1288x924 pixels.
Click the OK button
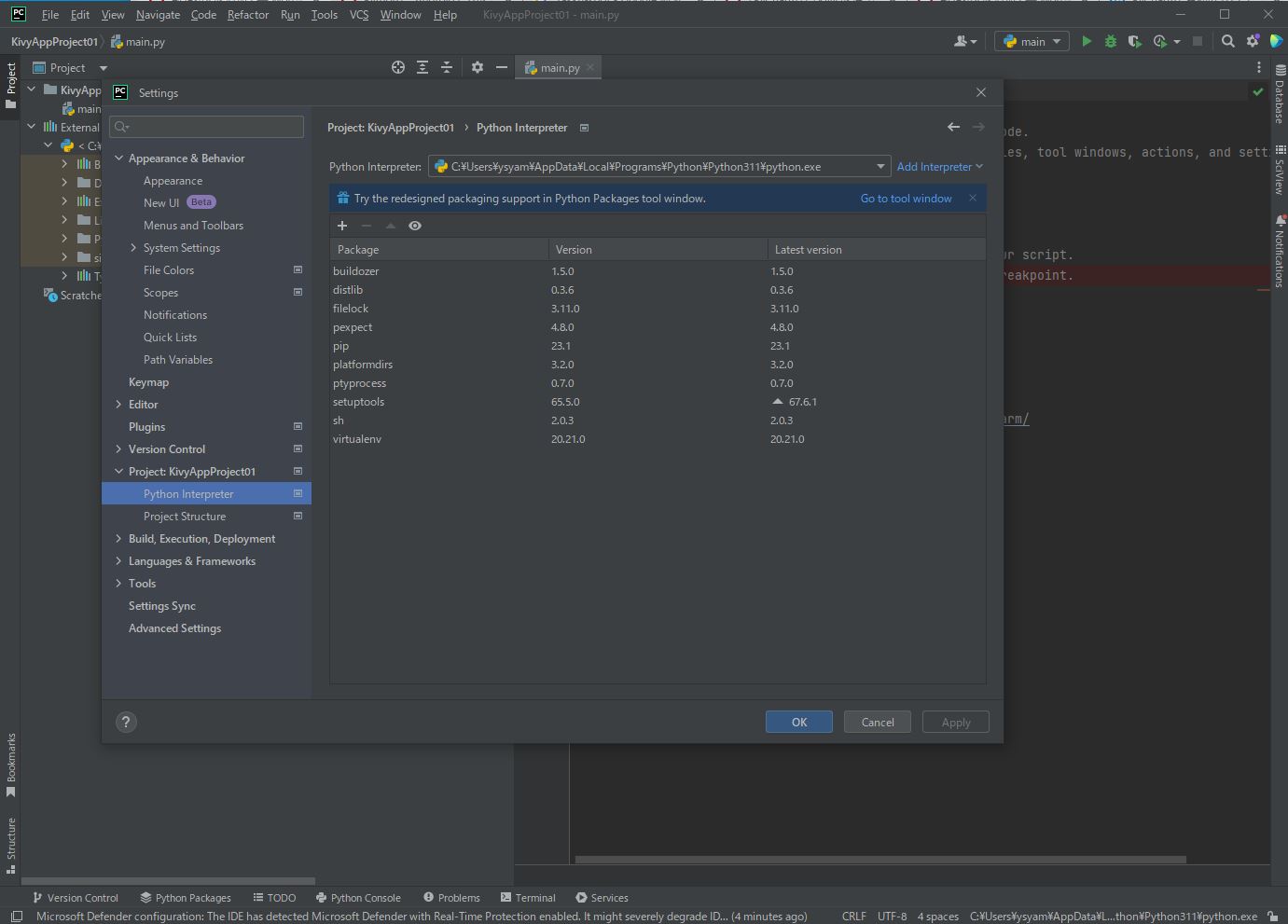tap(799, 722)
